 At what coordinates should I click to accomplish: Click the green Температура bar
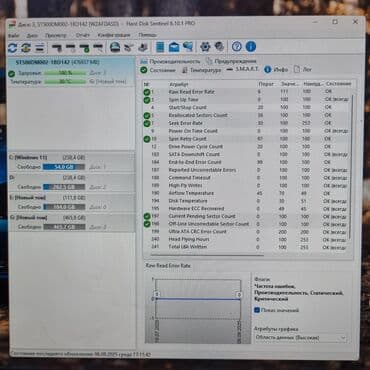pos(64,82)
